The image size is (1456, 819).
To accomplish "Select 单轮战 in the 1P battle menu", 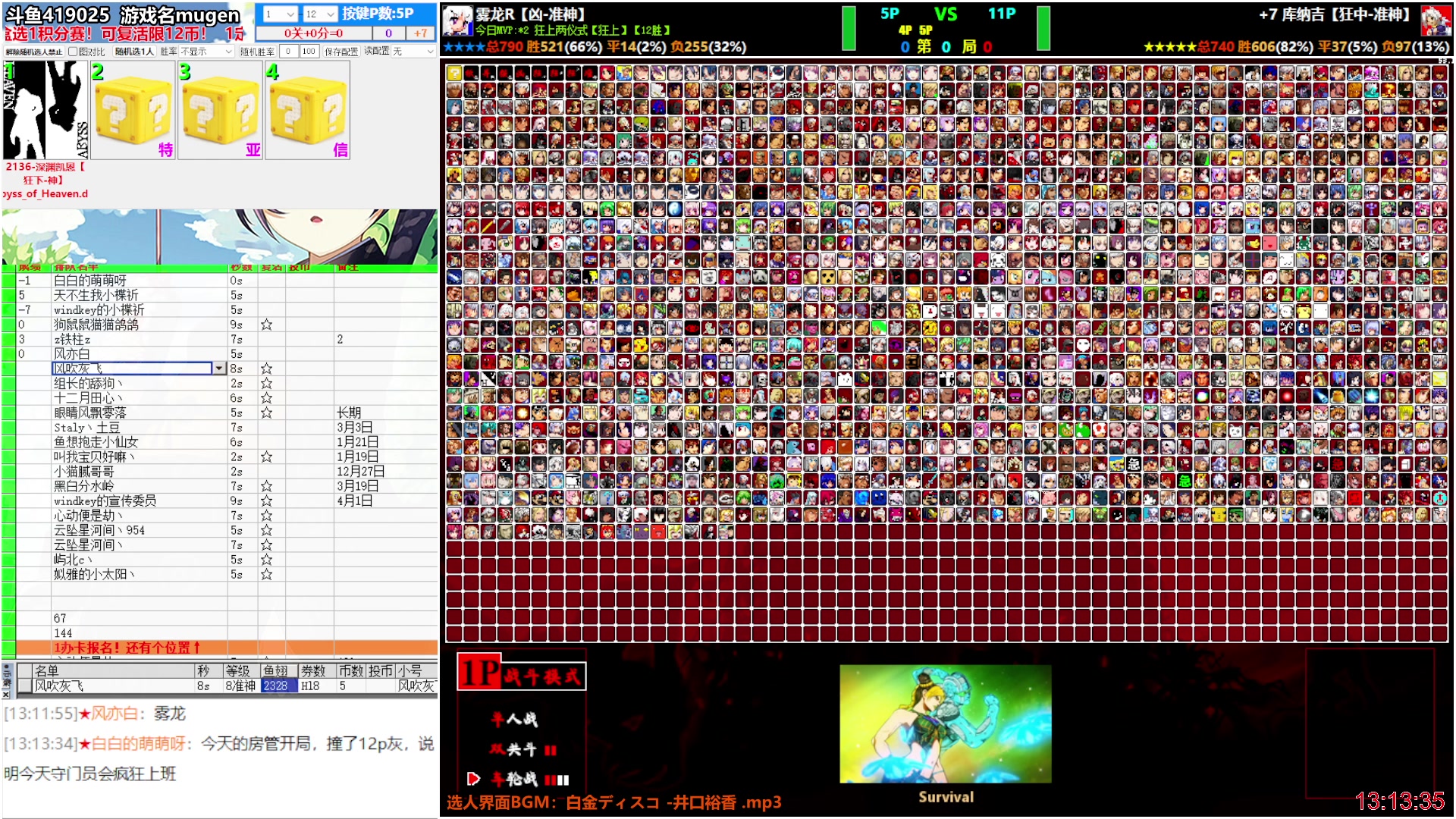I will pyautogui.click(x=529, y=779).
